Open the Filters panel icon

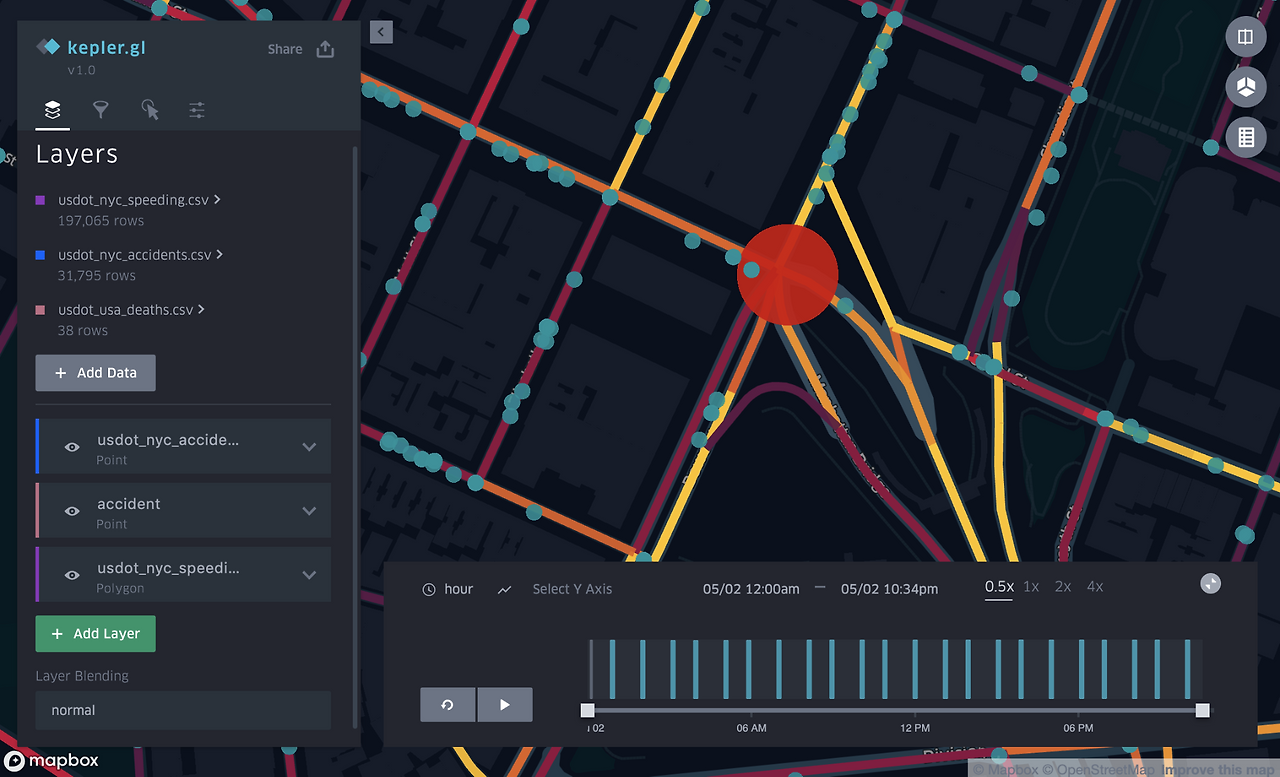click(x=100, y=110)
